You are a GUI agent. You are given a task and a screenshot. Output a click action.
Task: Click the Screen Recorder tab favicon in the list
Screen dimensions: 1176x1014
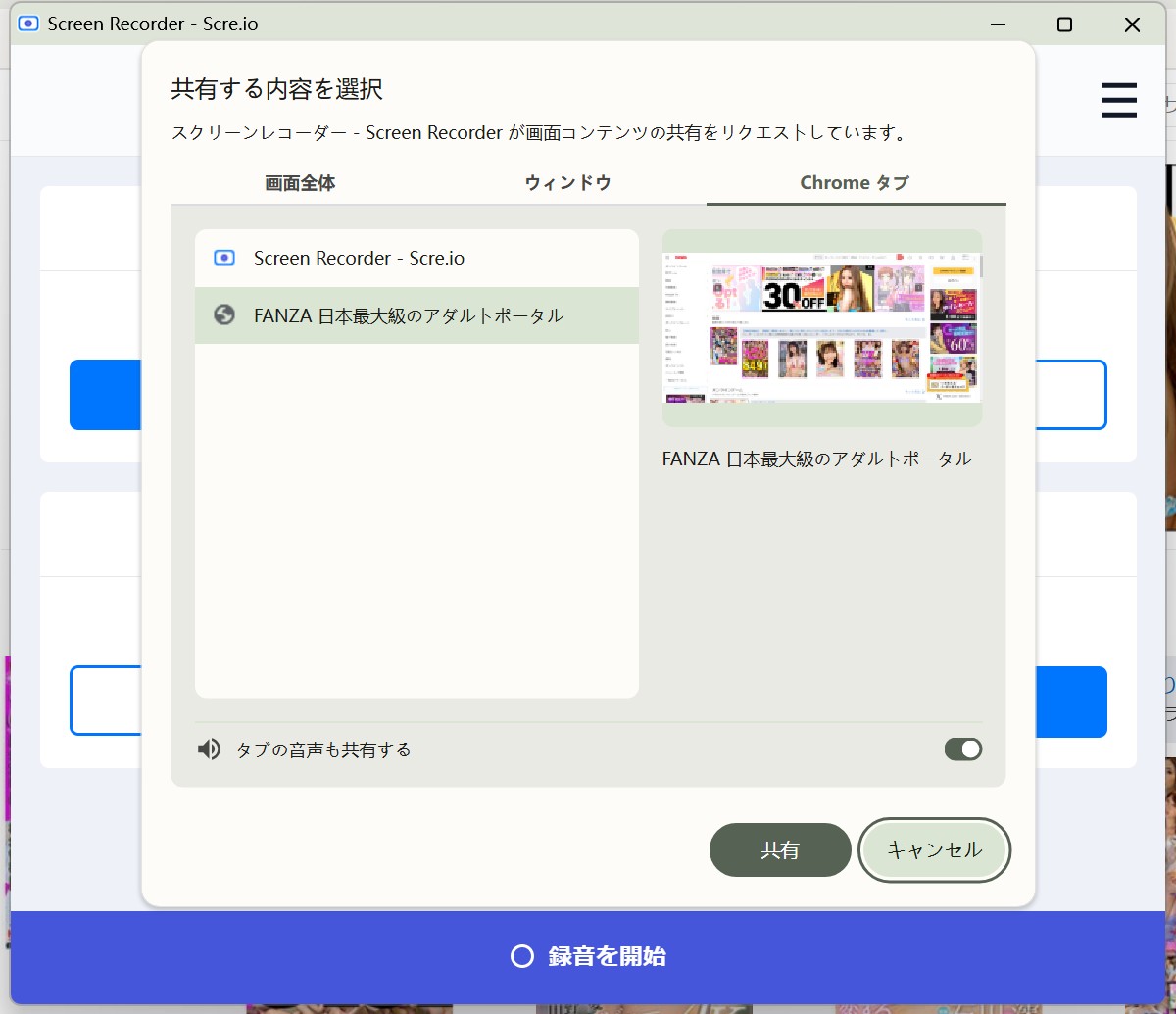point(224,259)
